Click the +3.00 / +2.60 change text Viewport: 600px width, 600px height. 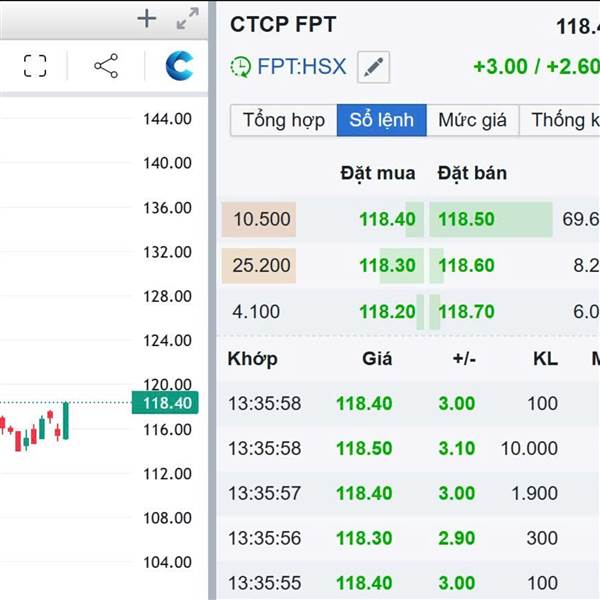(536, 67)
